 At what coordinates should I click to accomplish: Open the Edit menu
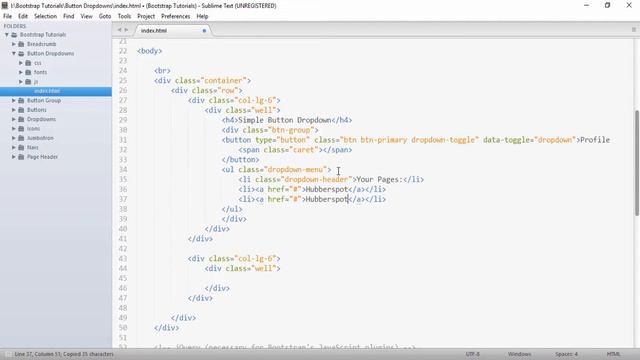click(23, 16)
